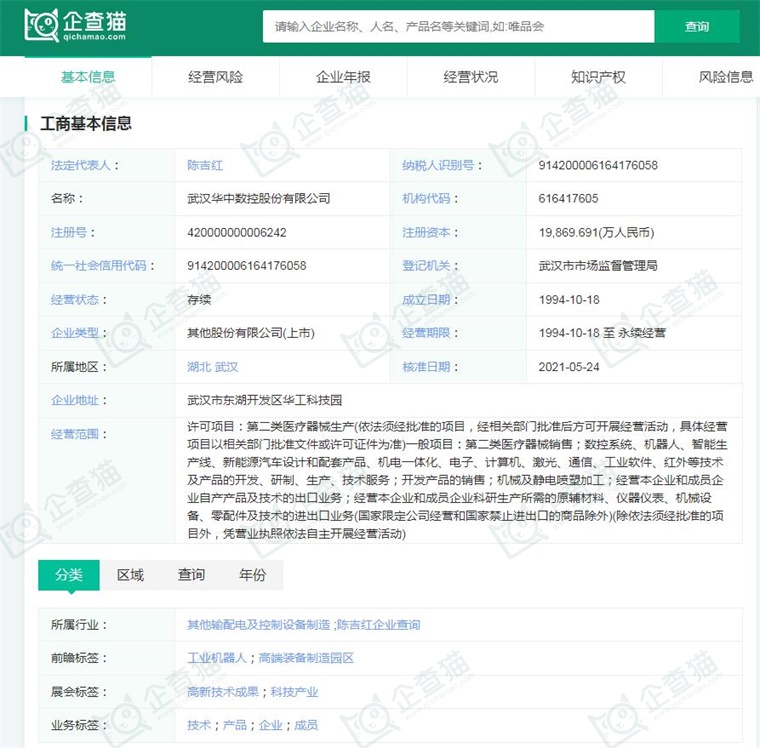Switch to the 基本信息 tab
The width and height of the screenshot is (760, 748).
pos(88,77)
